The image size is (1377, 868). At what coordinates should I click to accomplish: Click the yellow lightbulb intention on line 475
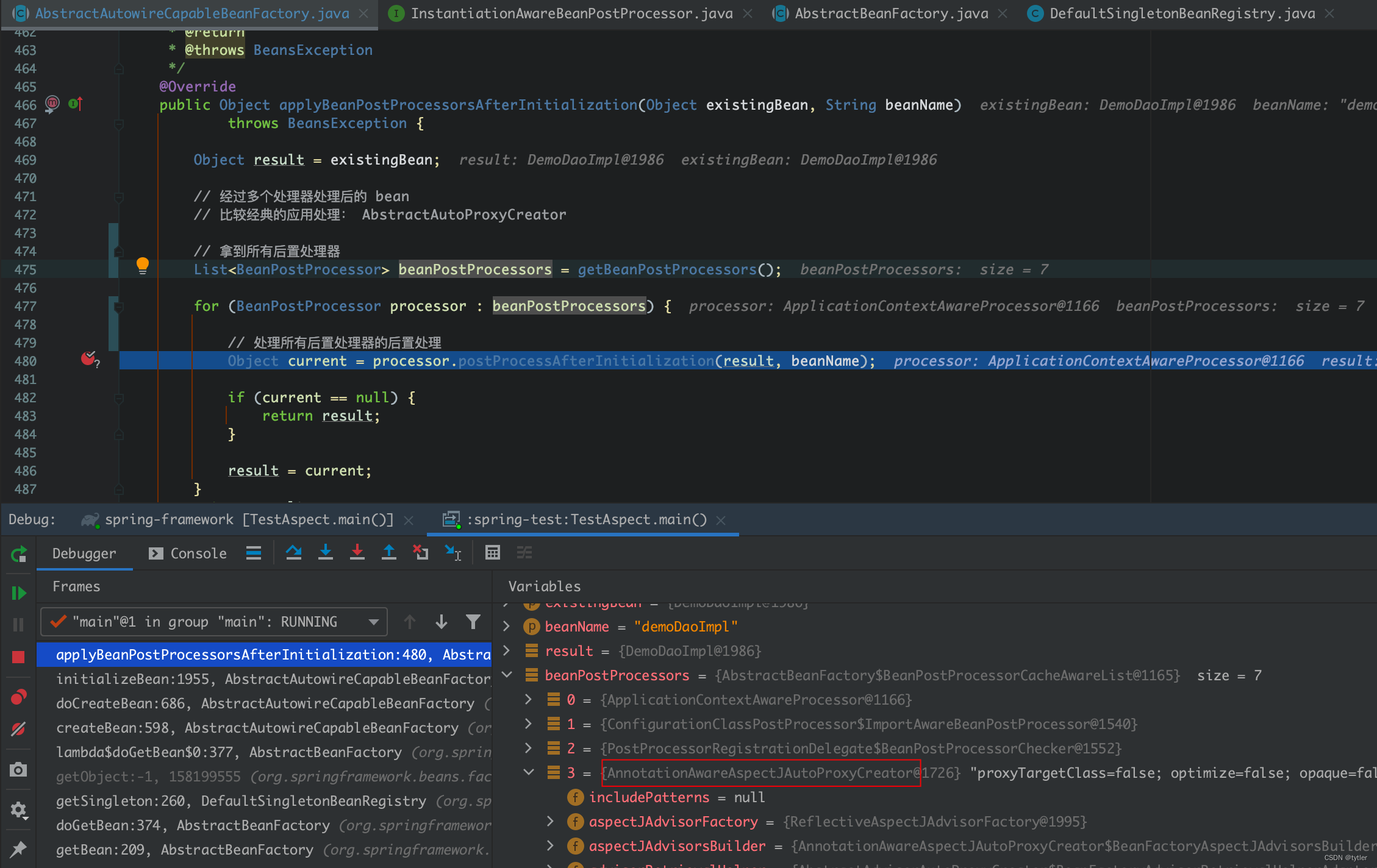tap(142, 266)
